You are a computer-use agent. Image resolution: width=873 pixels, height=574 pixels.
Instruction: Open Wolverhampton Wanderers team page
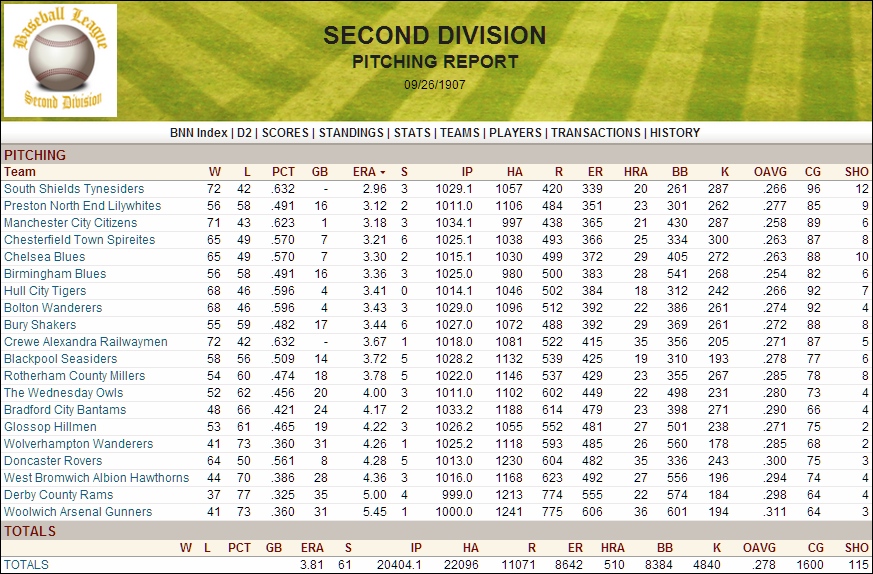pyautogui.click(x=79, y=444)
